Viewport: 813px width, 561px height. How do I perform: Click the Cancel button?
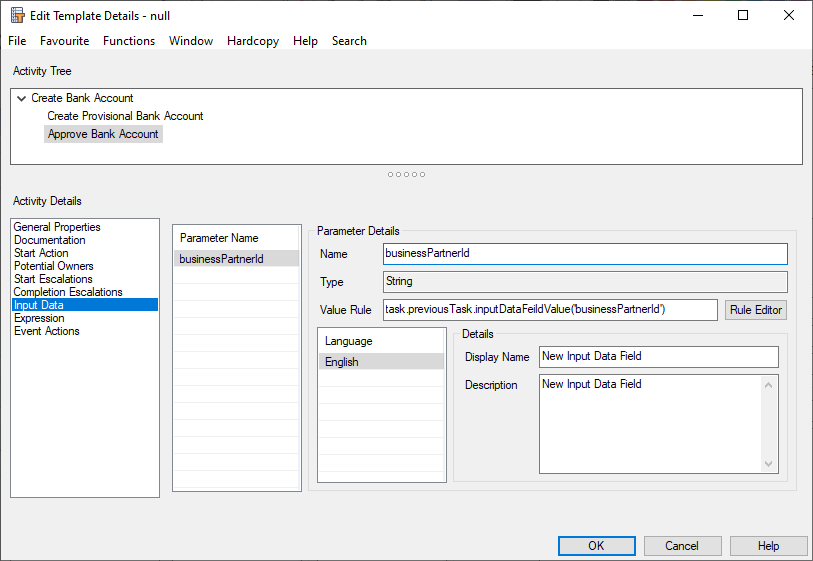coord(682,546)
